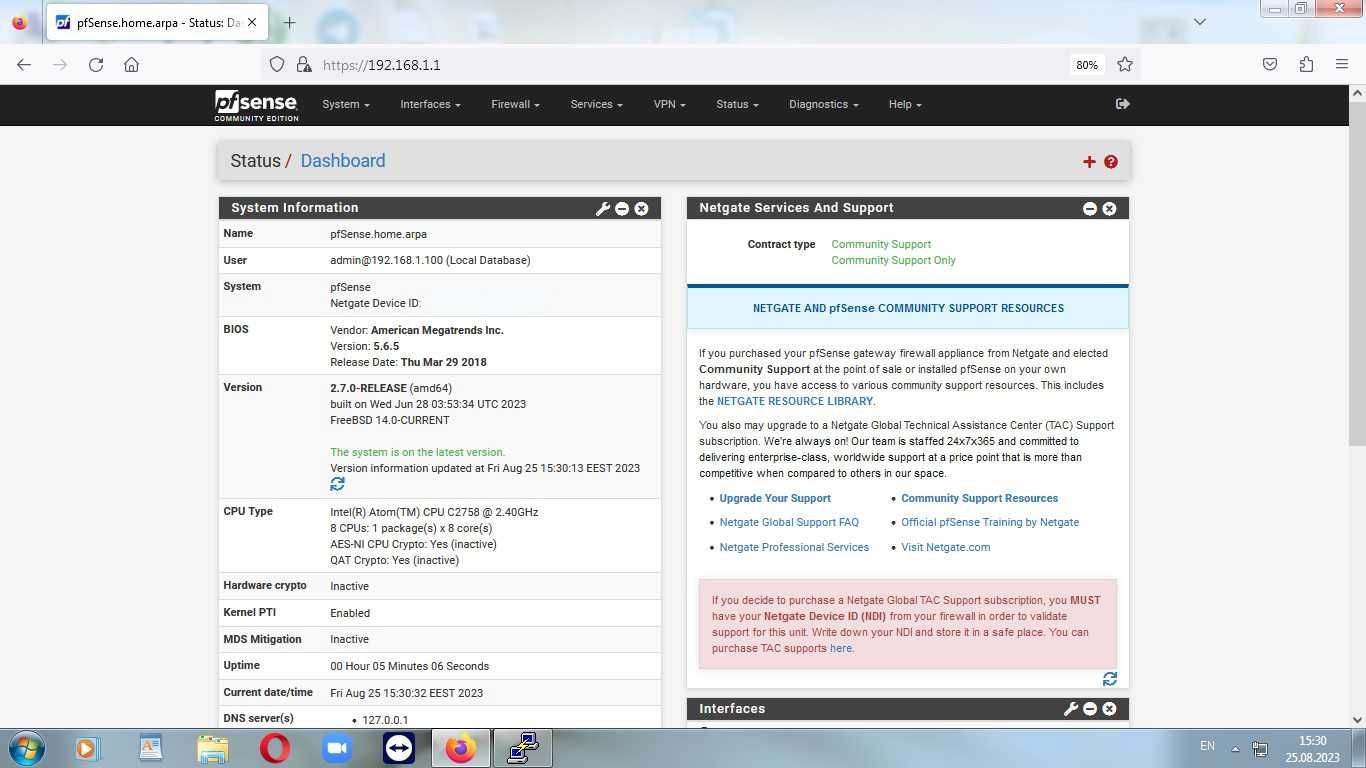The width and height of the screenshot is (1366, 768).
Task: Expand the Interfaces menu dropdown
Action: (x=430, y=104)
